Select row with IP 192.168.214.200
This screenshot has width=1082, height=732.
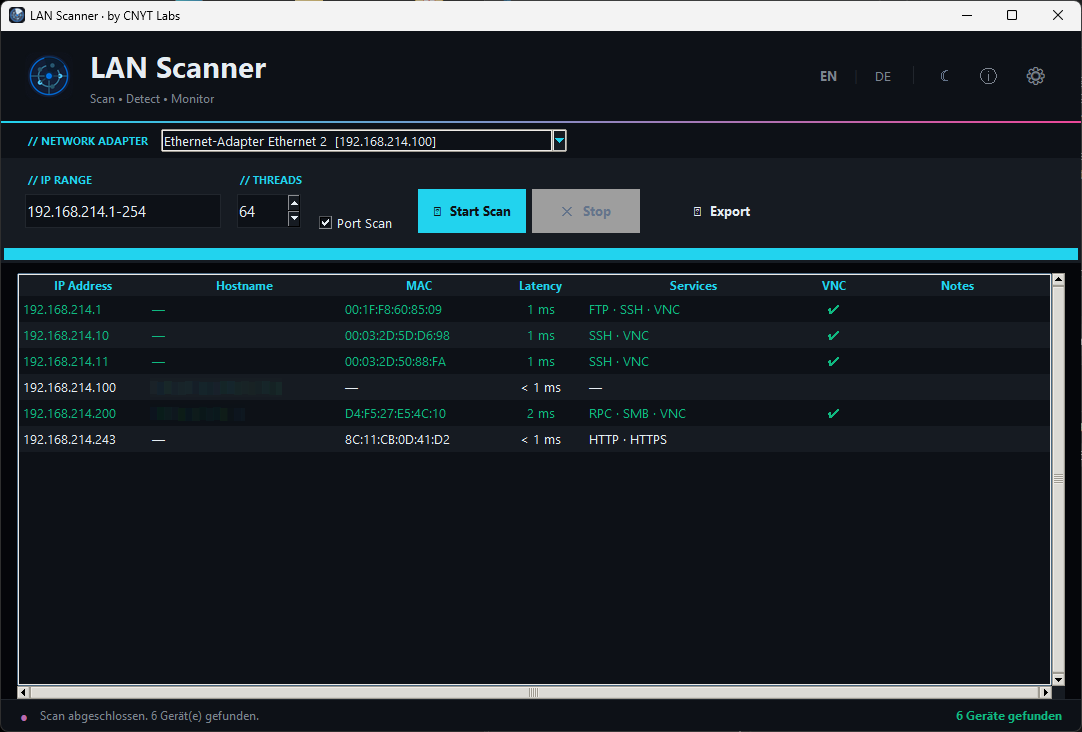click(x=534, y=414)
